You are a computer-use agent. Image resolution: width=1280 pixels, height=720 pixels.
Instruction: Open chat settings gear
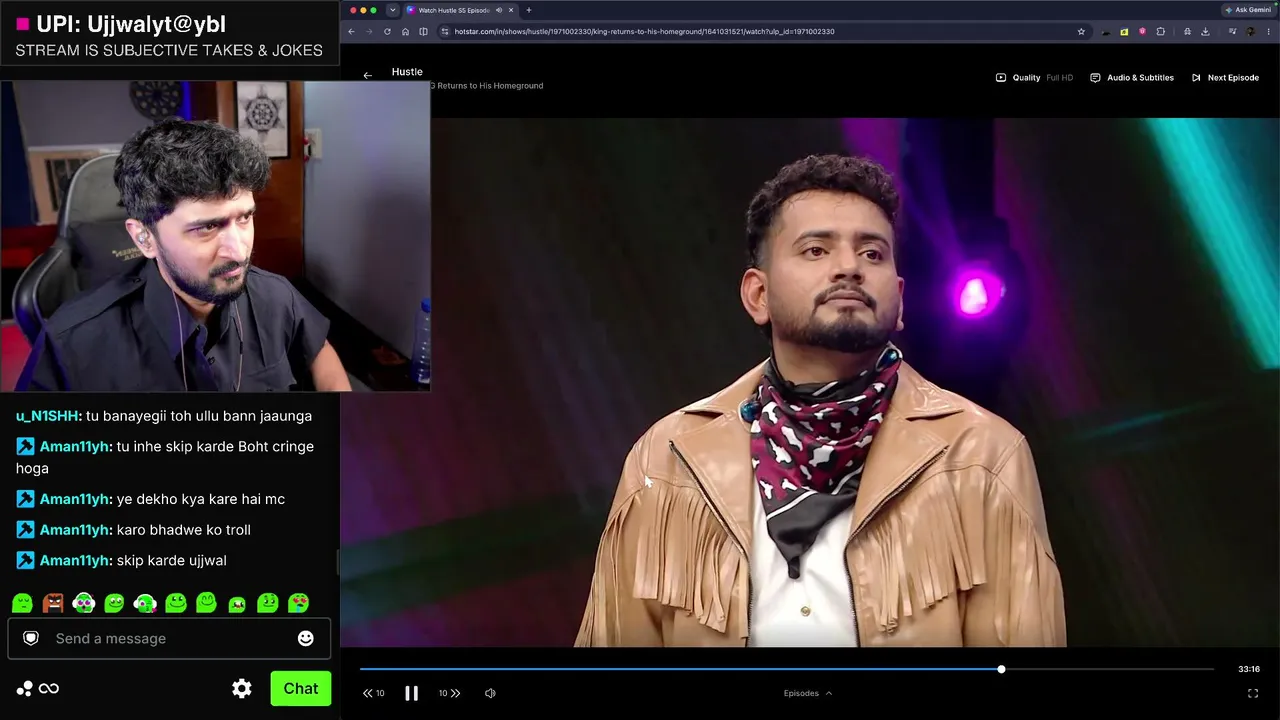pyautogui.click(x=242, y=688)
